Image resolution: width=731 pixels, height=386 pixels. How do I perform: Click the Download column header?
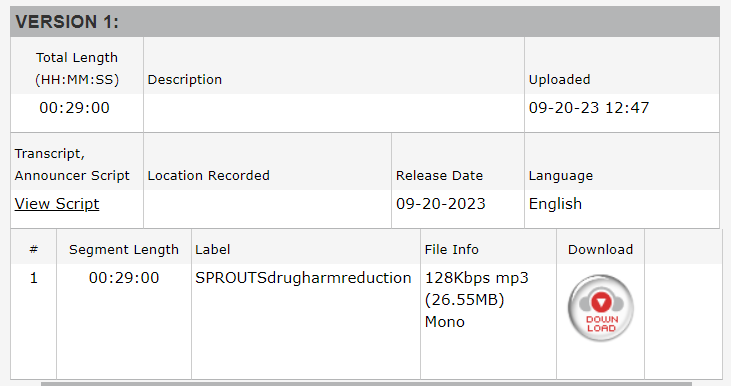[600, 249]
